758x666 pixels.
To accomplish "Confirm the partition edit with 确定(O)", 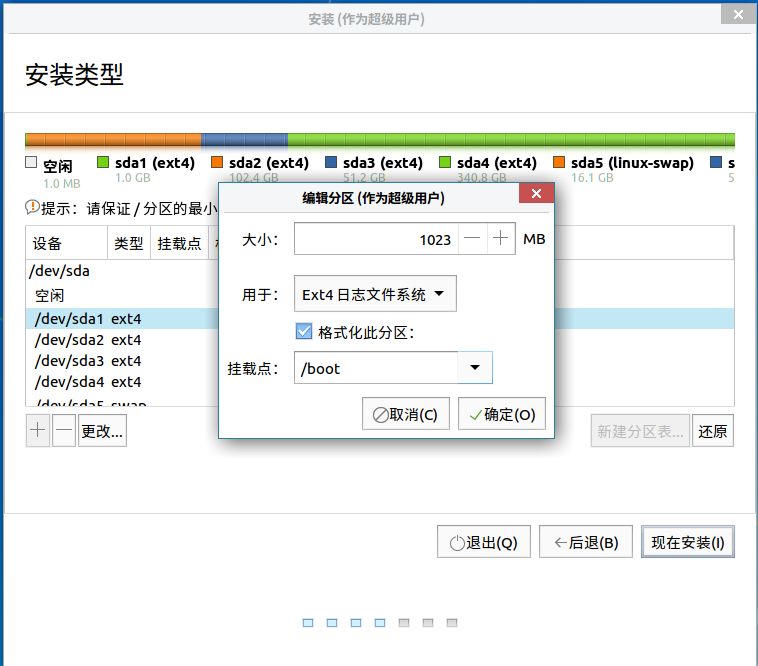I will point(502,414).
